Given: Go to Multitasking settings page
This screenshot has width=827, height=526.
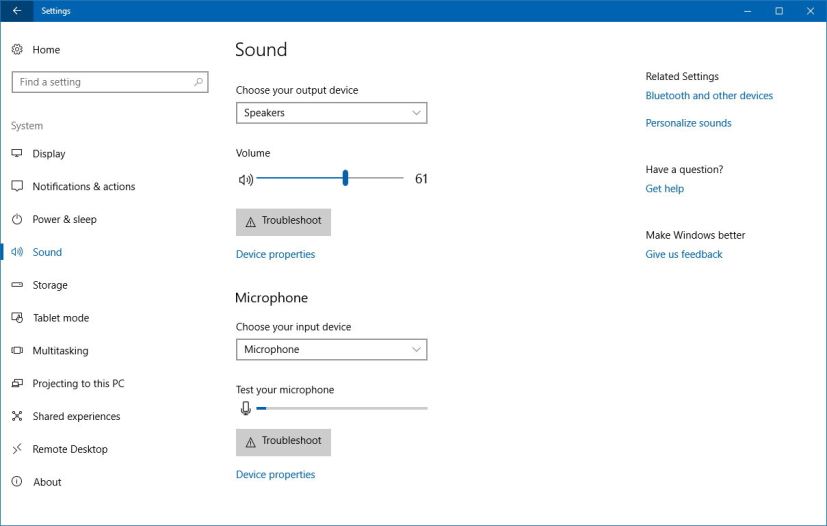Looking at the screenshot, I should 60,351.
